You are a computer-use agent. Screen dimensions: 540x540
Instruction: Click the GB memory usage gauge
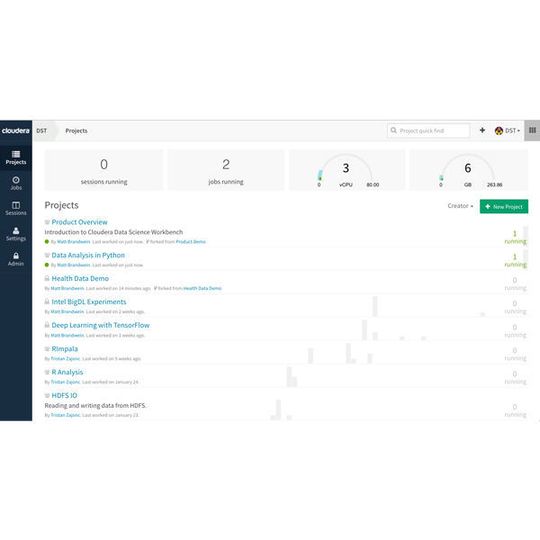468,170
